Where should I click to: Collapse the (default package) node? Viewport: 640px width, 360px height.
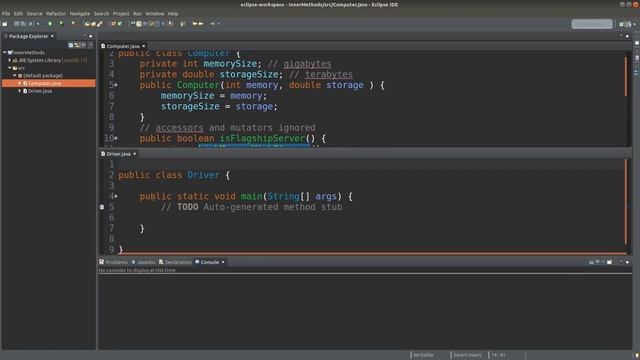[x=15, y=76]
